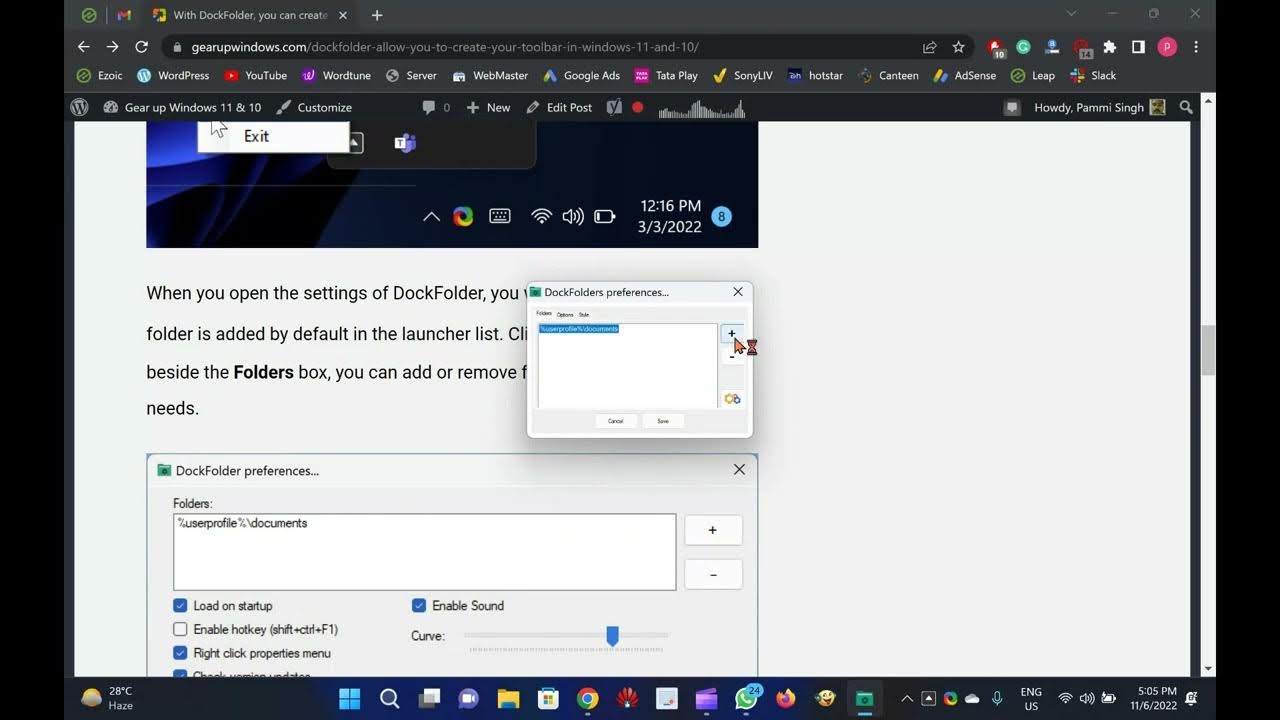This screenshot has width=1280, height=720.
Task: Open Chrome three-dot menu
Action: (1196, 47)
